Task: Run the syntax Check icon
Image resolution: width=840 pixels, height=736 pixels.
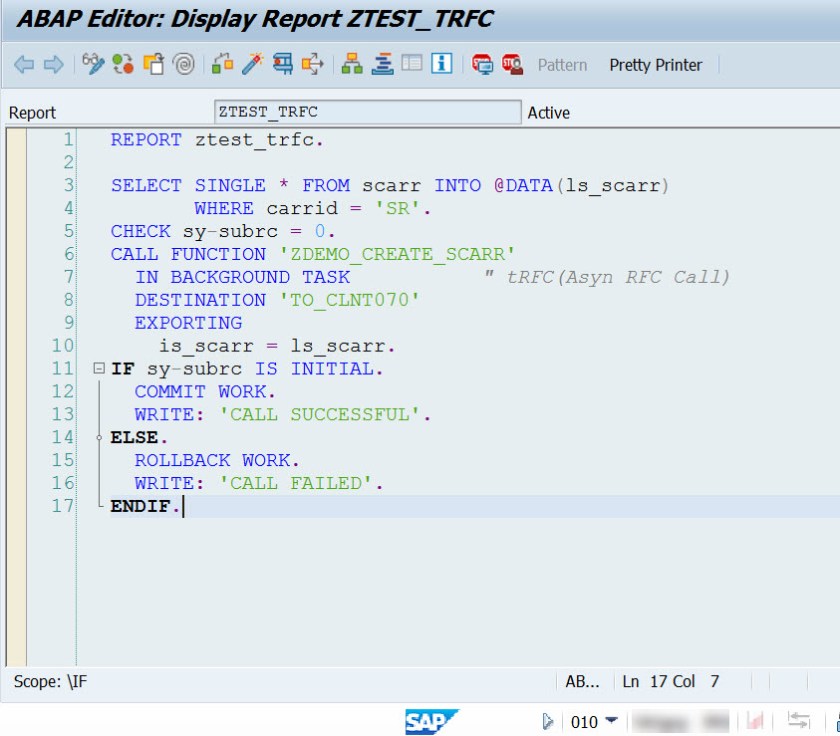Action: click(223, 65)
